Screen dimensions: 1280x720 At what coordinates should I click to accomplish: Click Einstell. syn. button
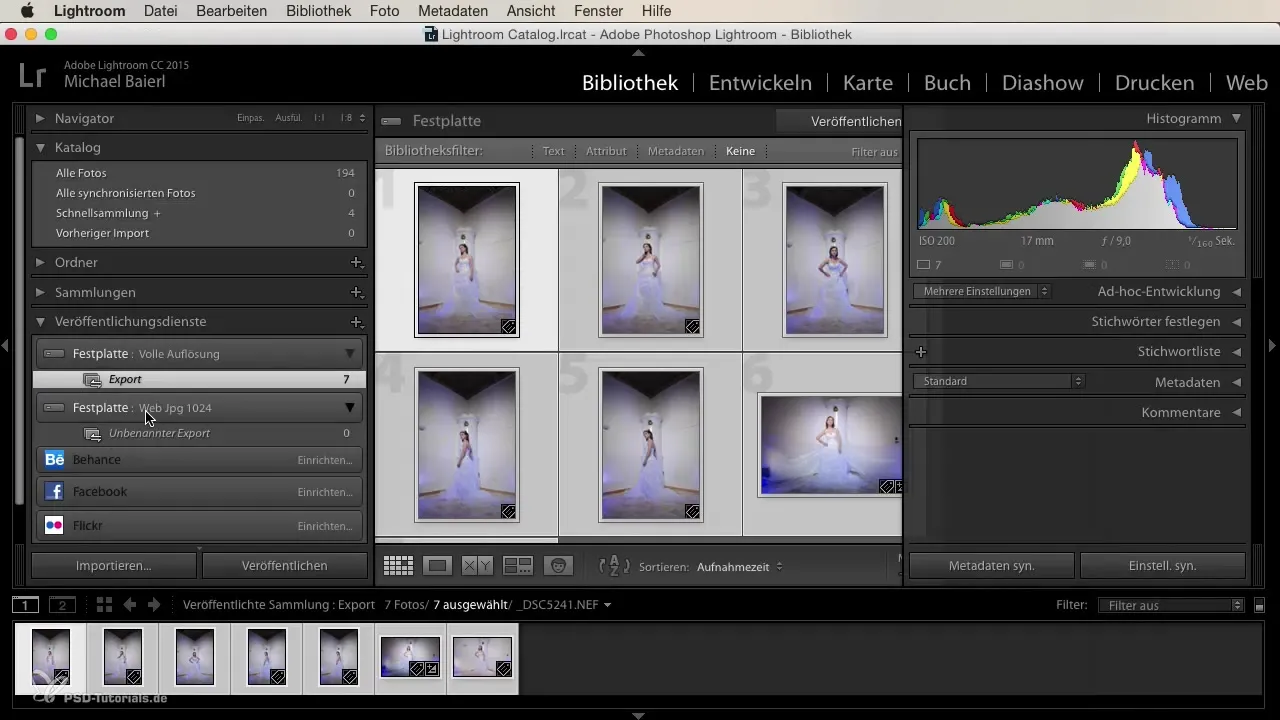(x=1162, y=565)
